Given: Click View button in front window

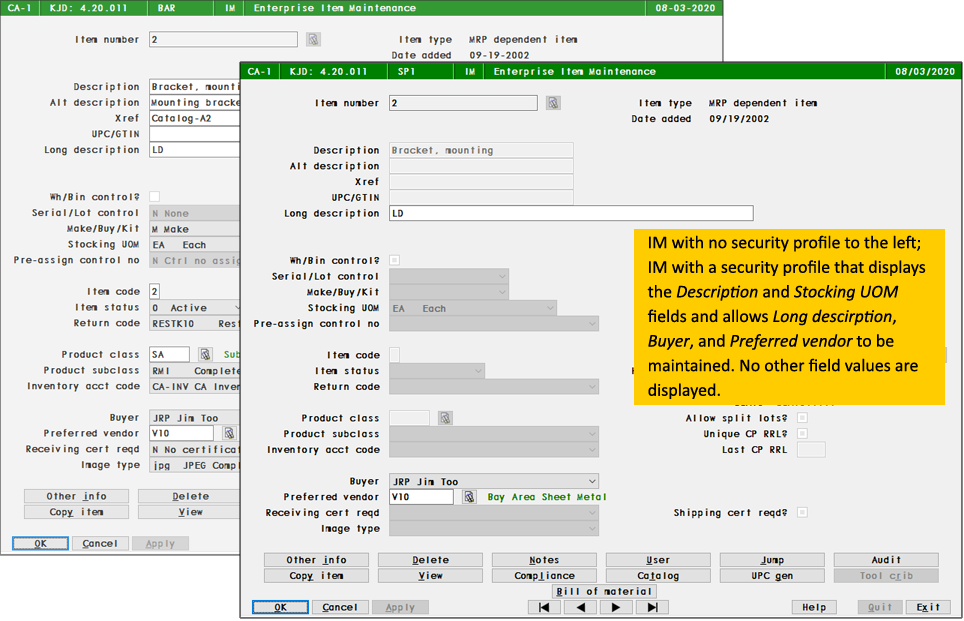Looking at the screenshot, I should pyautogui.click(x=430, y=576).
